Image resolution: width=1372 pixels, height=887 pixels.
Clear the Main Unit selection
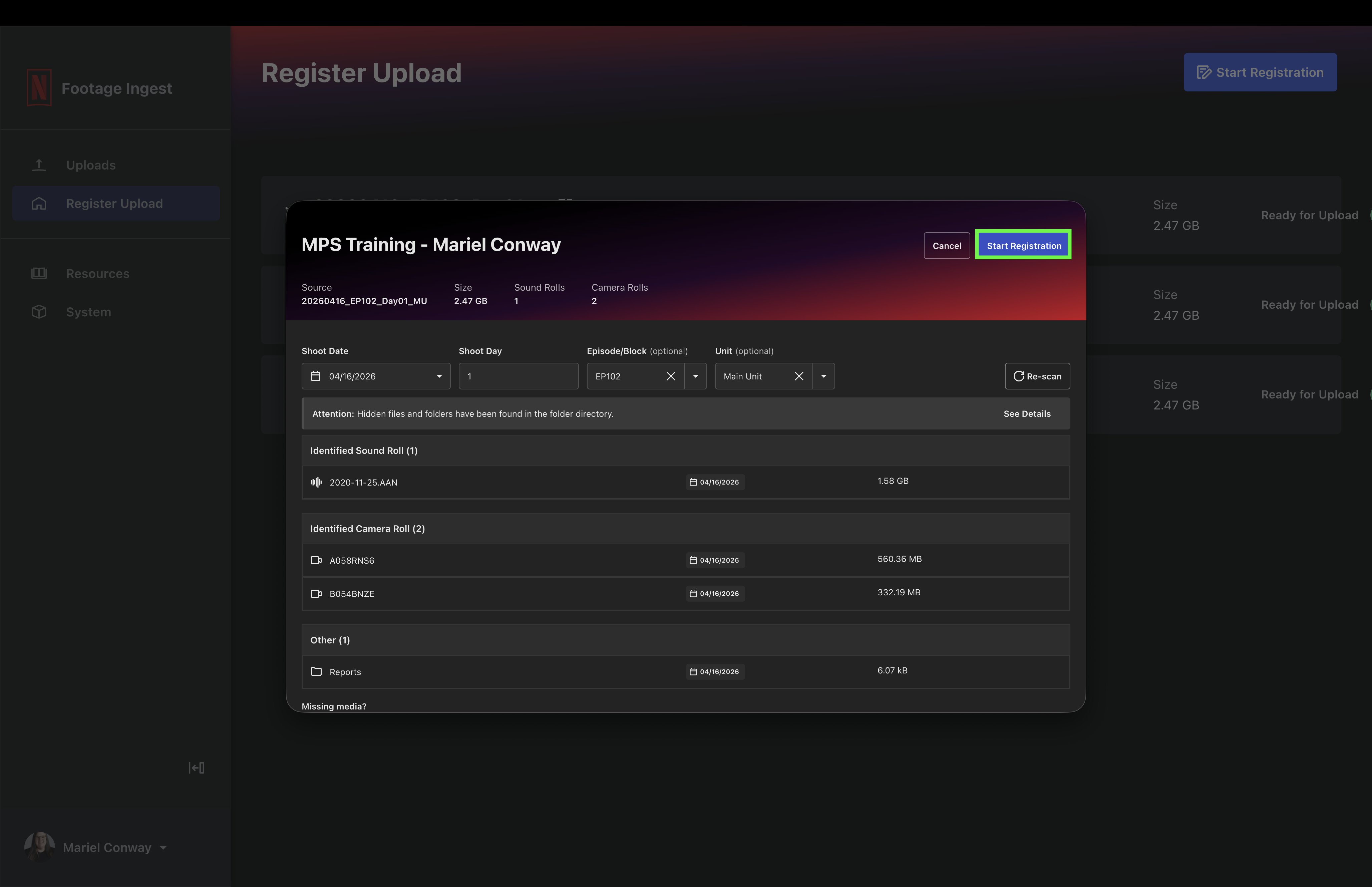coord(798,376)
